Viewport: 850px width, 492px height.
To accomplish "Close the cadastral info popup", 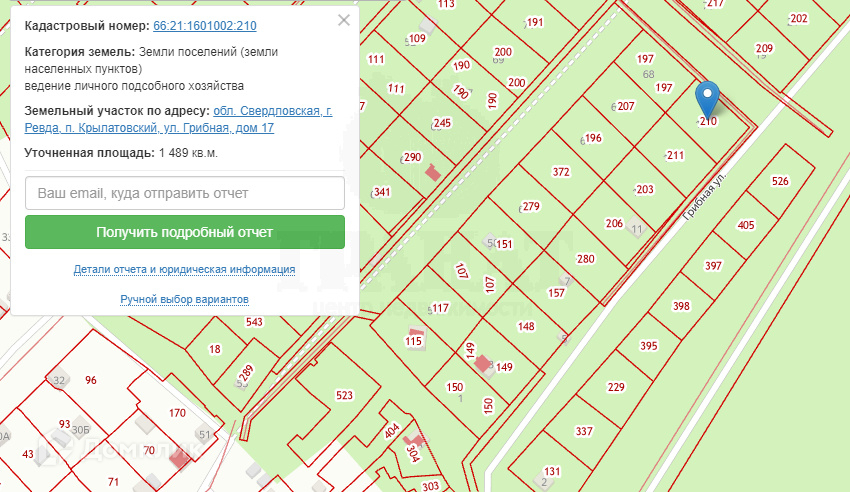I will [344, 21].
